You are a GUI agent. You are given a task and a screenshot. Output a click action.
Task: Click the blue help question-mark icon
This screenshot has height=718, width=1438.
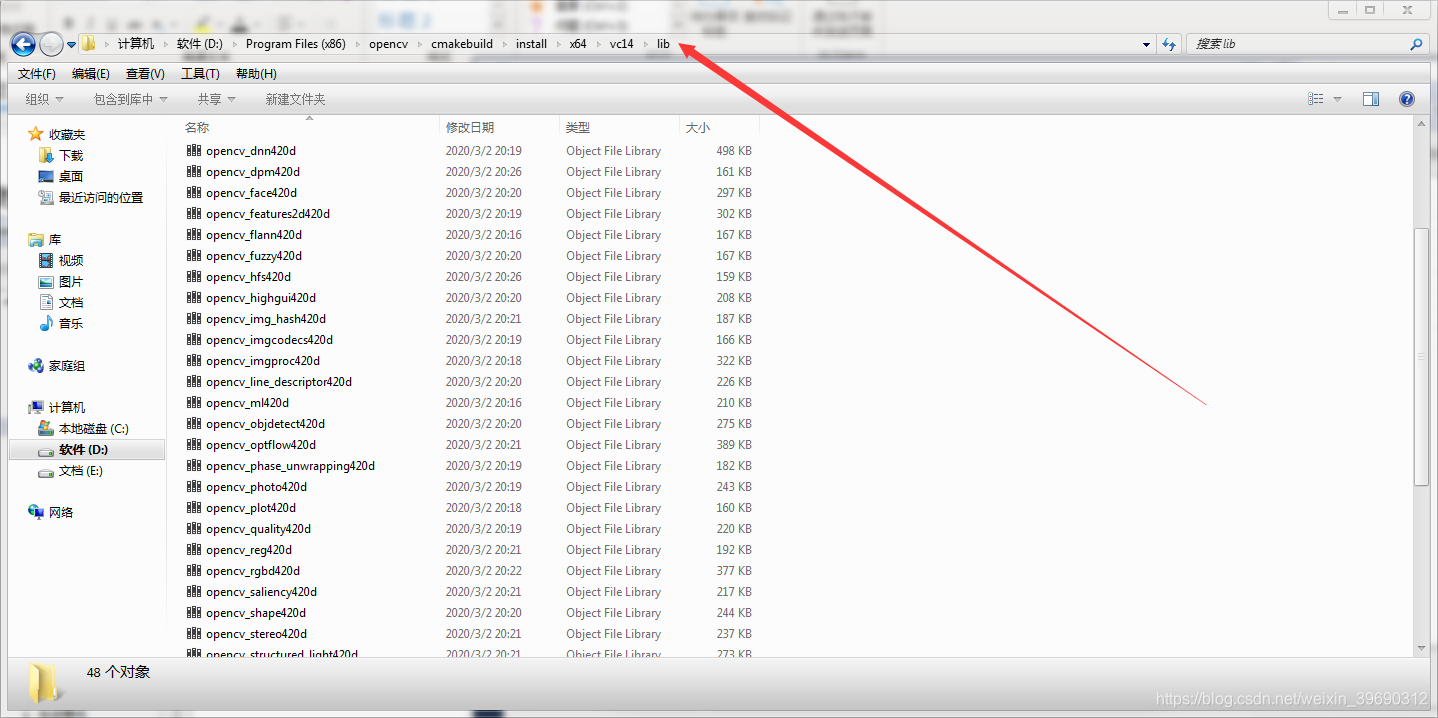pyautogui.click(x=1407, y=99)
